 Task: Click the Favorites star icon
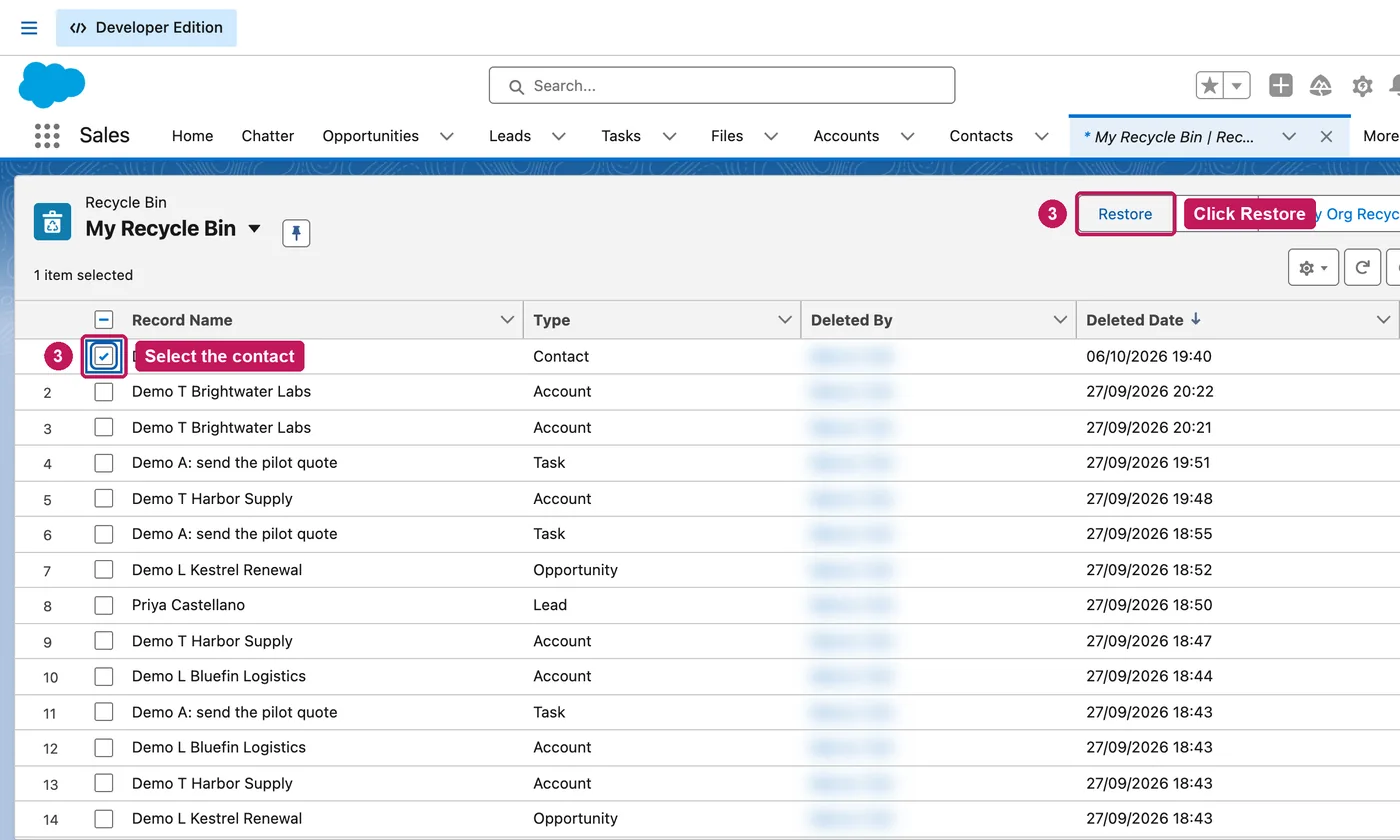(1210, 86)
